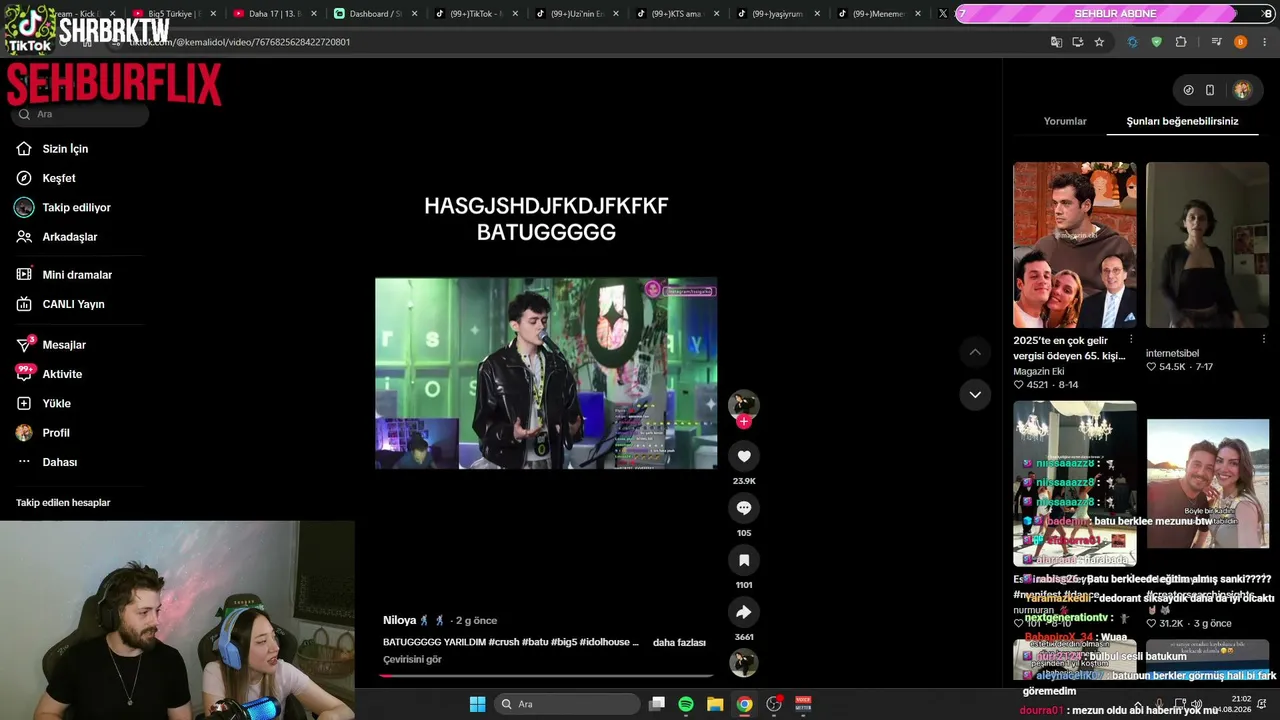The height and width of the screenshot is (720, 1280).
Task: Open the Chrome extensions puzzle icon
Action: pos(1181,42)
